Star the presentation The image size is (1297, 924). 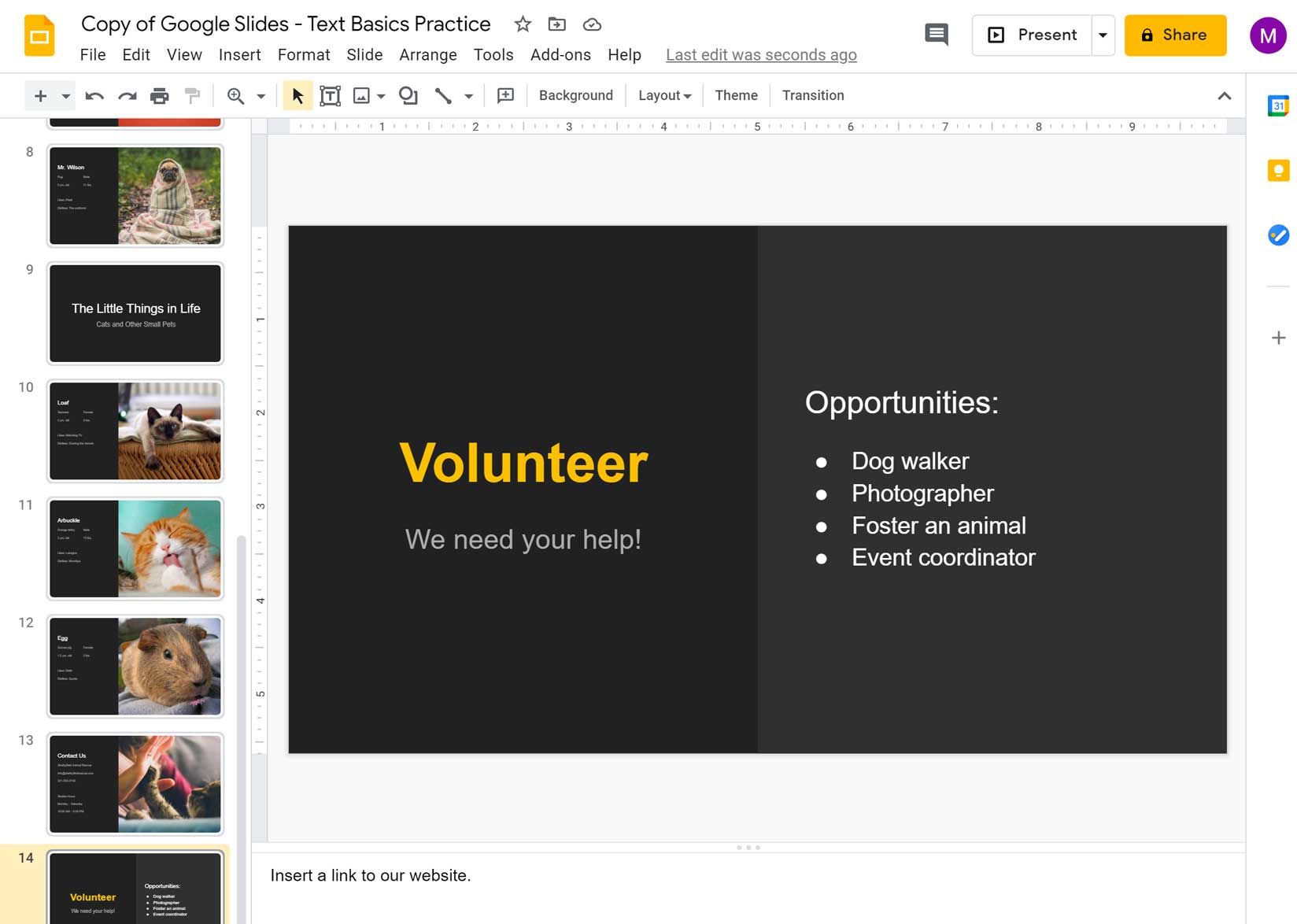coord(522,24)
